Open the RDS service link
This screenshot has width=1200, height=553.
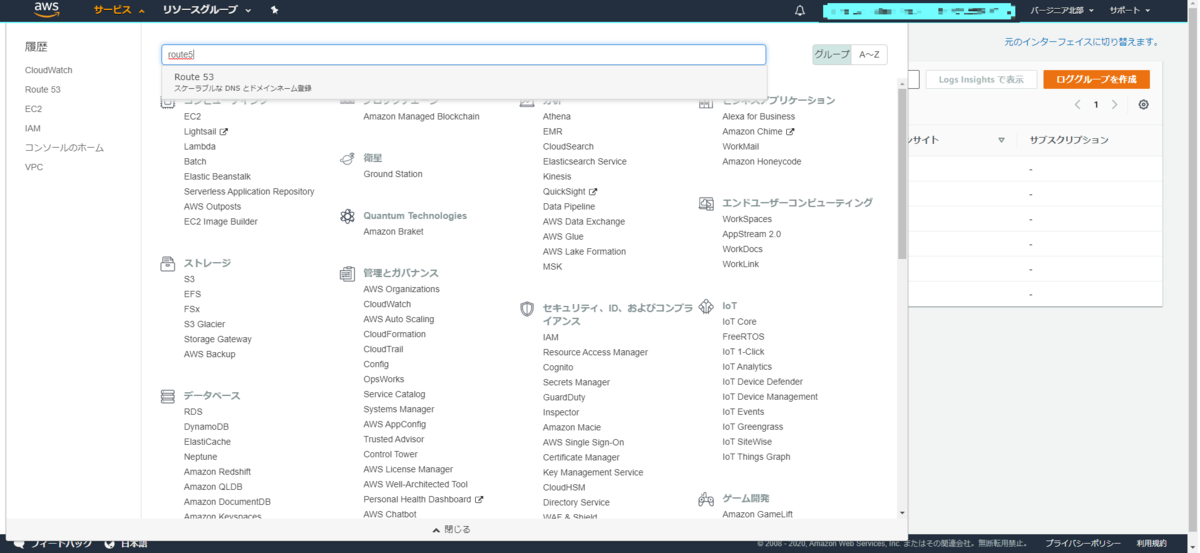(193, 412)
